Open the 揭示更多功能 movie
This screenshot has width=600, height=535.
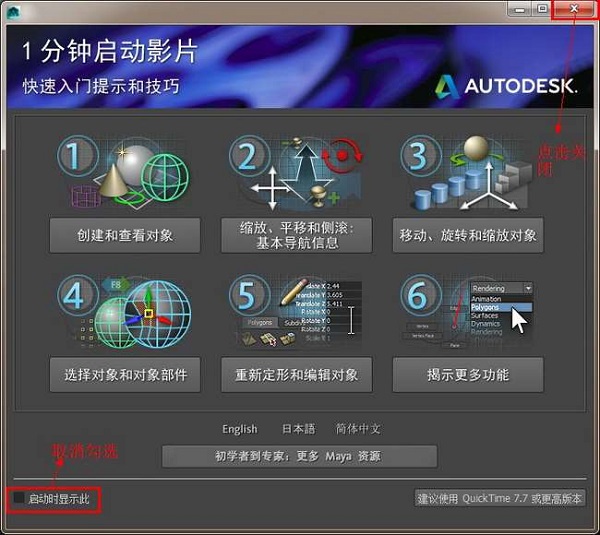click(x=468, y=375)
